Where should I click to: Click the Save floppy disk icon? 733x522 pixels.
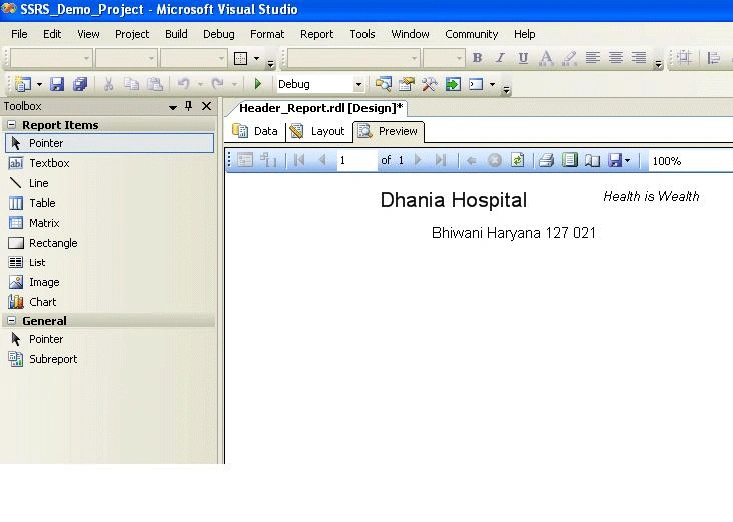(57, 84)
